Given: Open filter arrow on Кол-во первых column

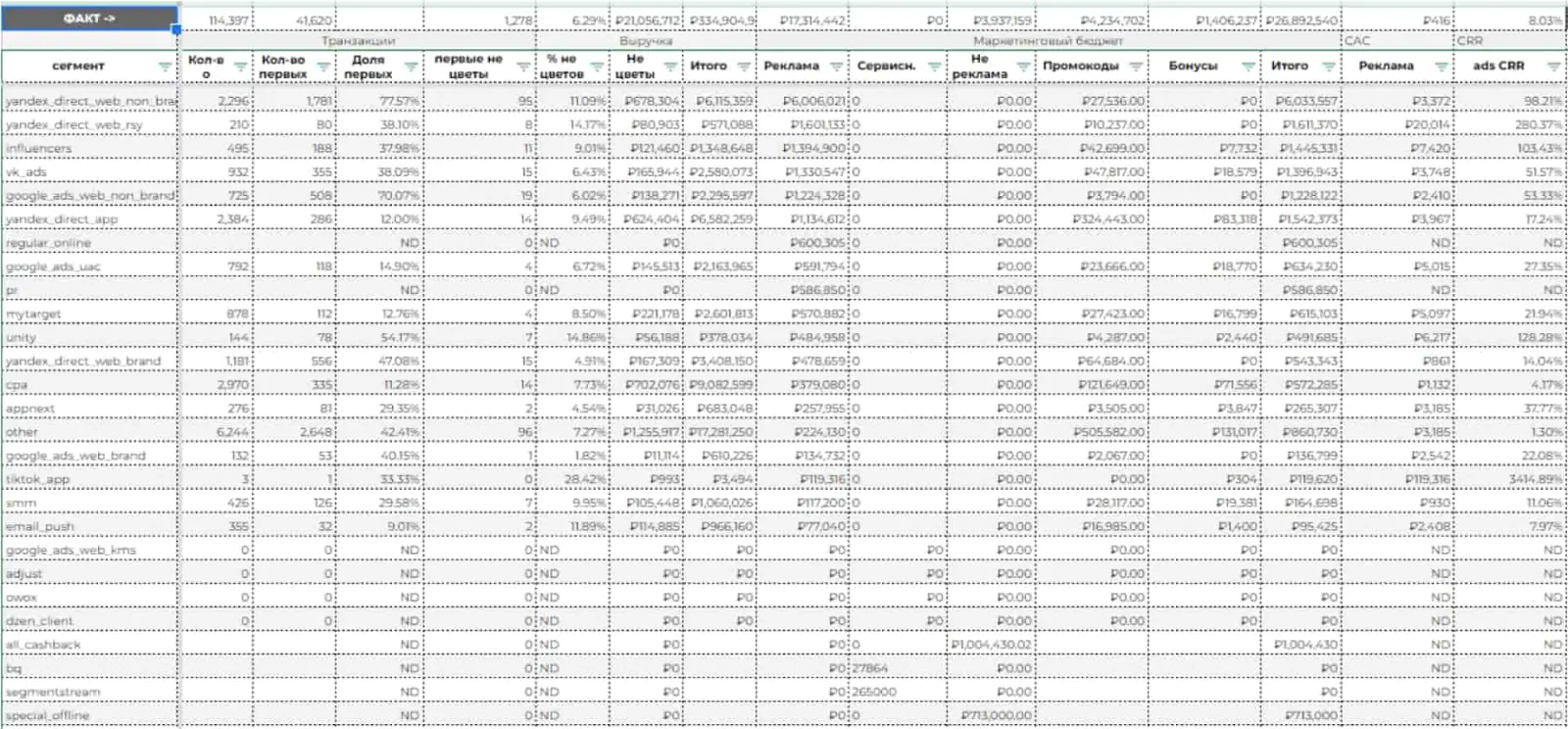Looking at the screenshot, I should coord(323,67).
